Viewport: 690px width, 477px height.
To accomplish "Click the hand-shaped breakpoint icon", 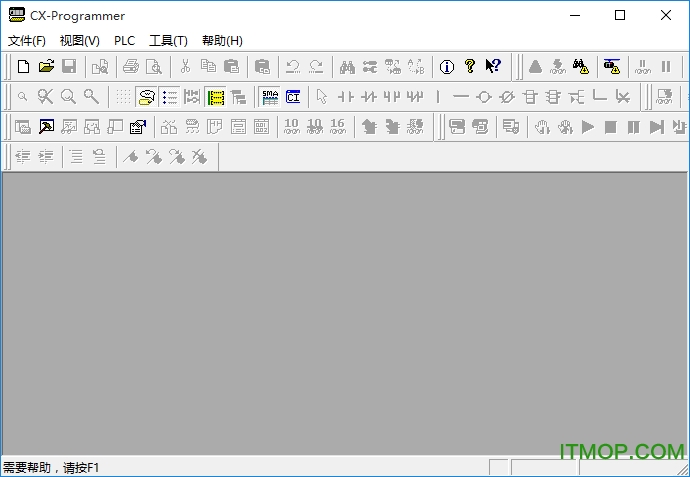I will pyautogui.click(x=542, y=127).
